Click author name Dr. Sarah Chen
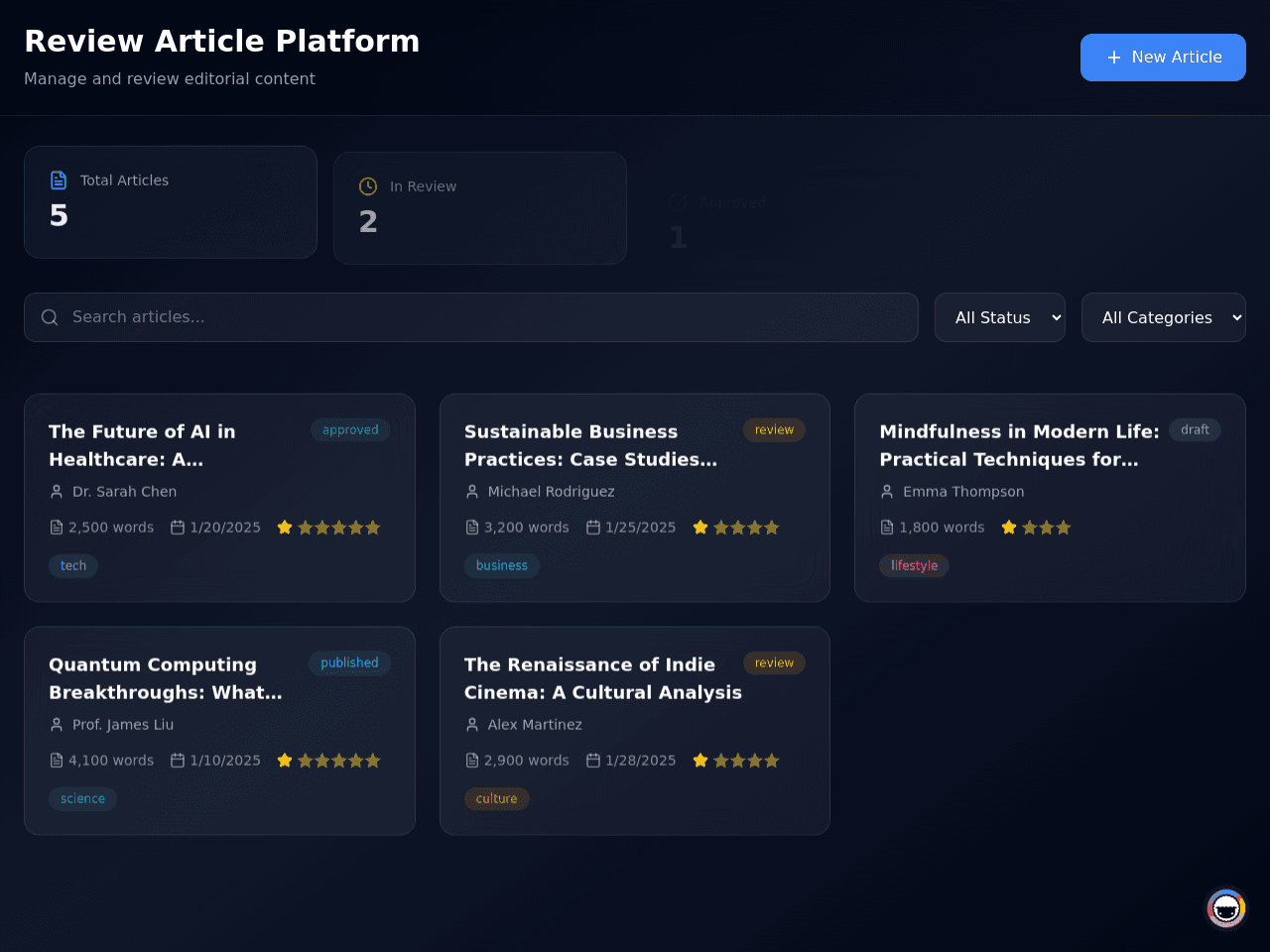Screen dimensions: 1270x952 pyautogui.click(x=124, y=492)
